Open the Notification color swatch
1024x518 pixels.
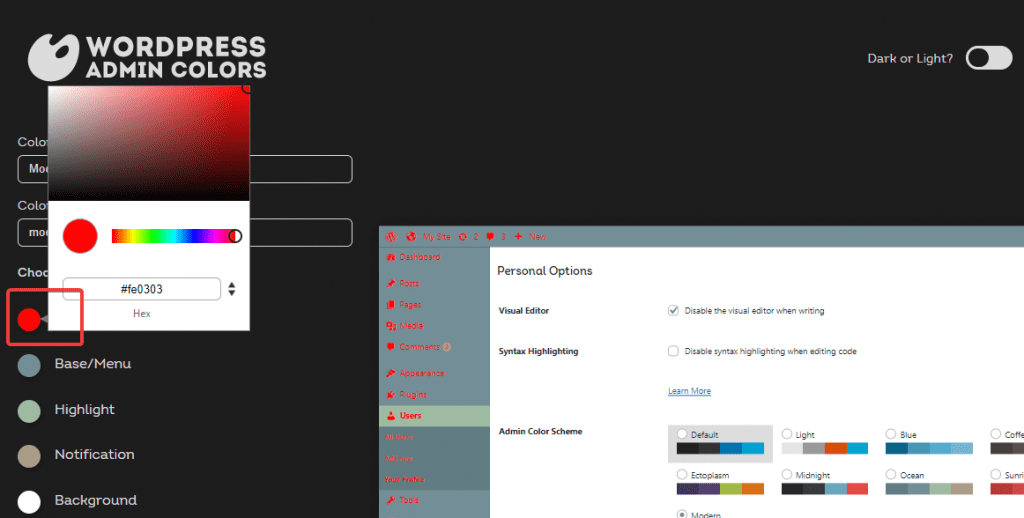pyautogui.click(x=29, y=456)
